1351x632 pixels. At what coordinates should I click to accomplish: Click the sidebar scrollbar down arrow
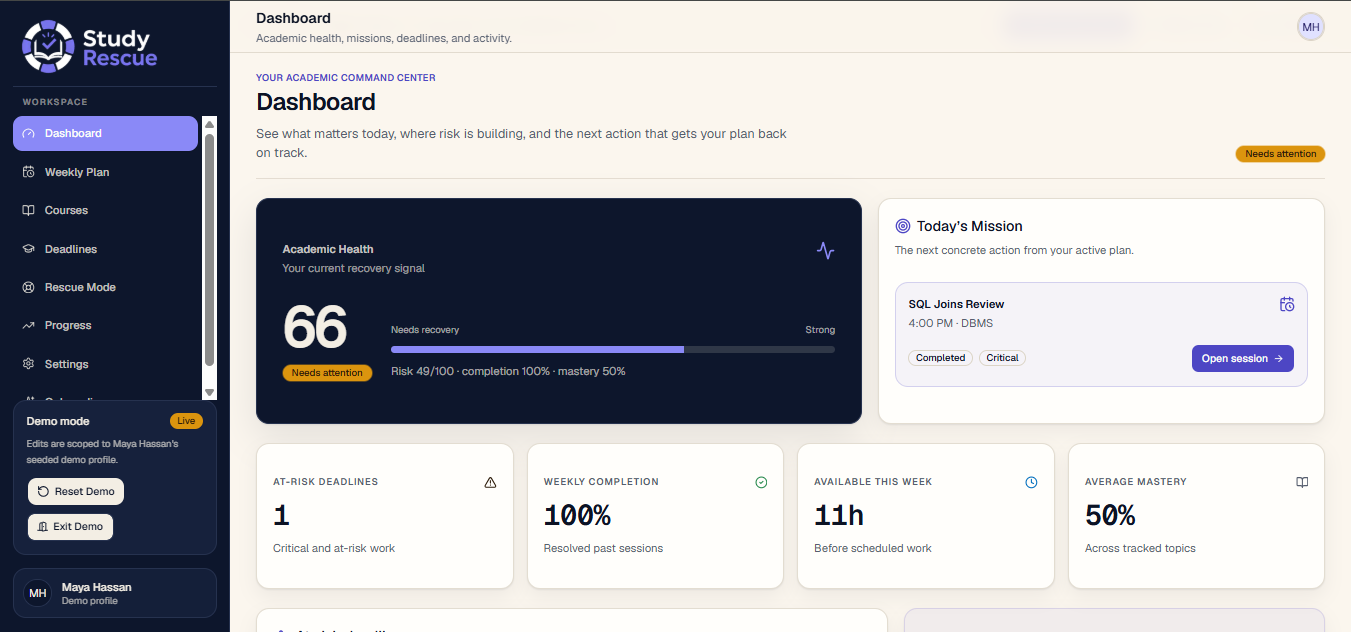point(209,393)
